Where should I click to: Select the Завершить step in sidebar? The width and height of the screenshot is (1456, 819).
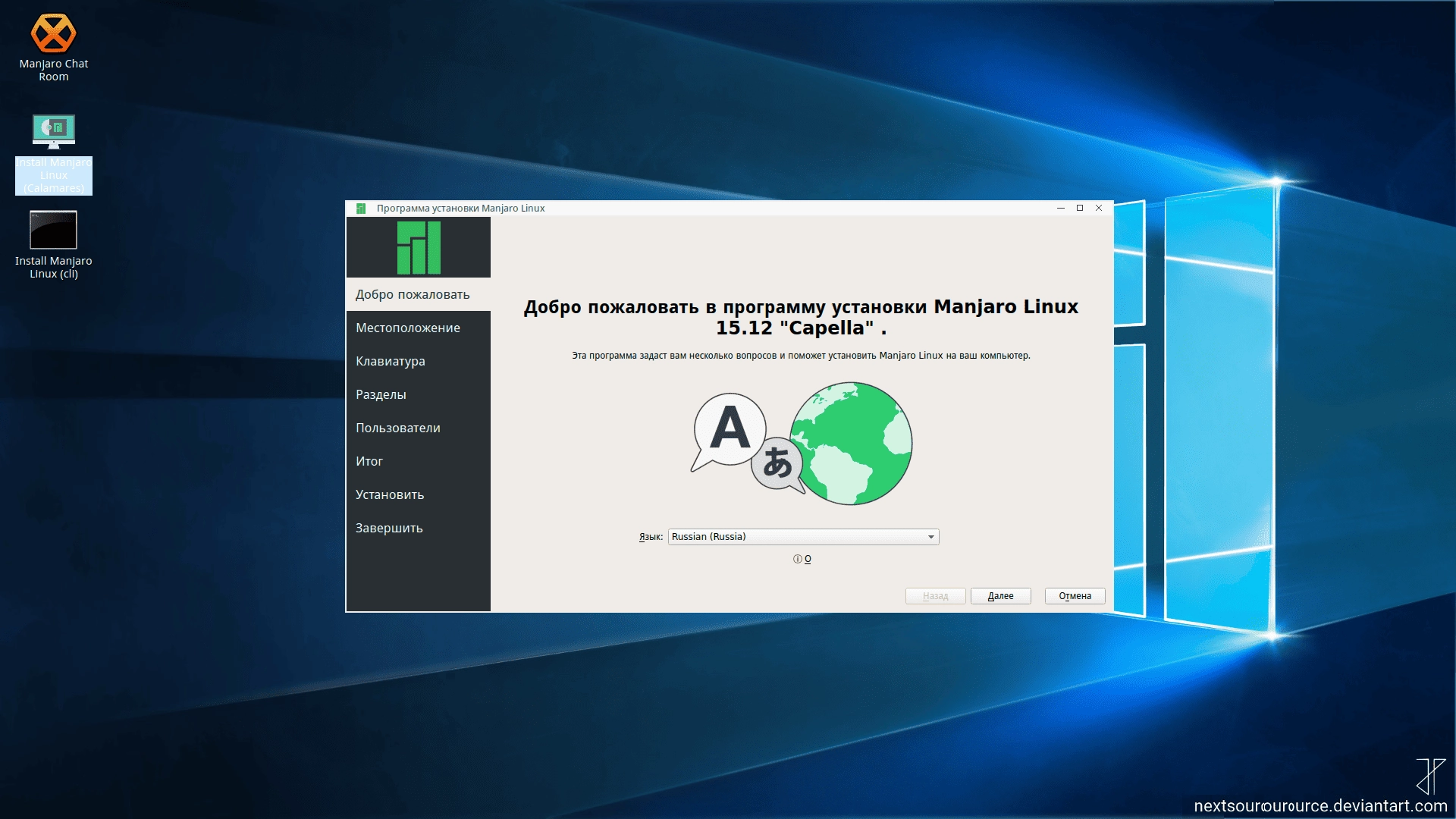click(x=419, y=528)
